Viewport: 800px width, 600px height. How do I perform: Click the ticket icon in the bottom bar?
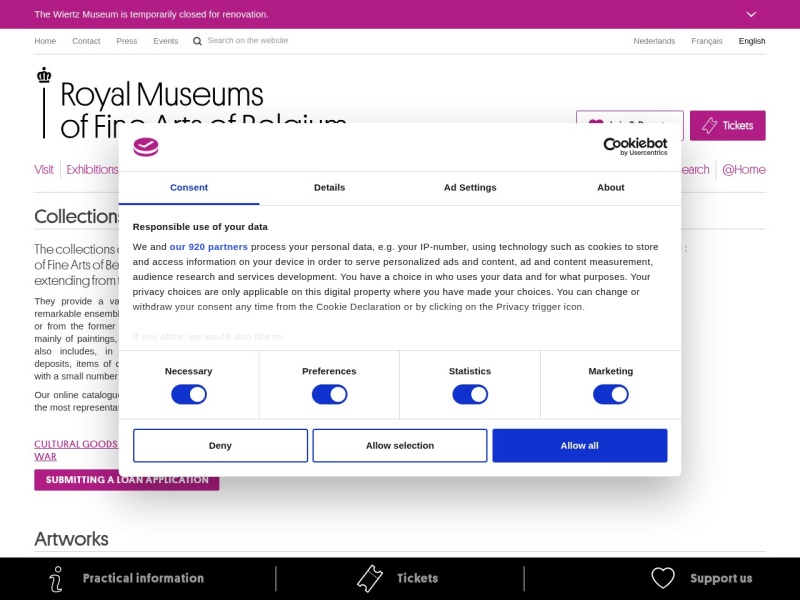(370, 579)
